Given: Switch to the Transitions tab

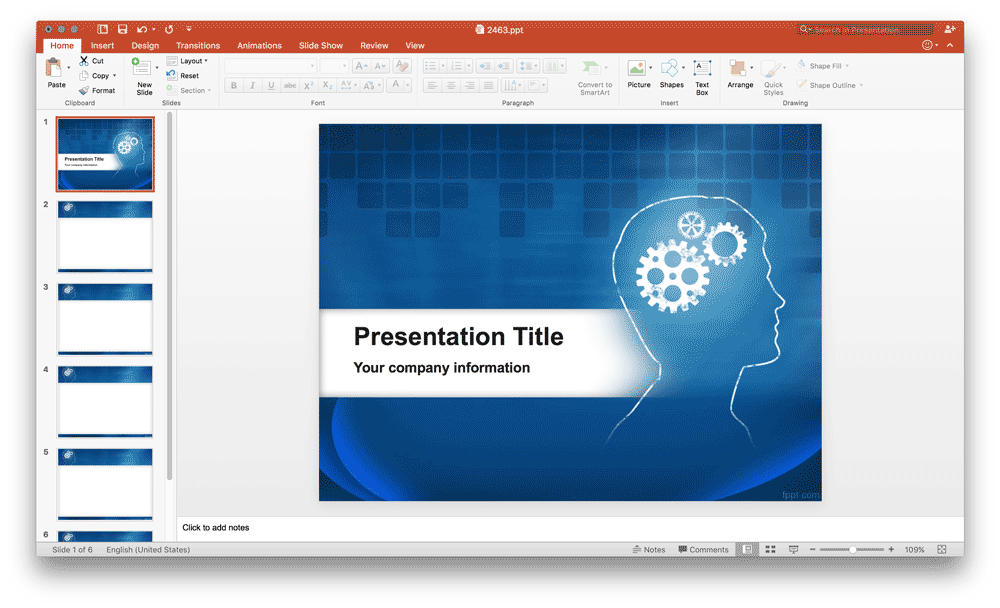Looking at the screenshot, I should pos(198,45).
